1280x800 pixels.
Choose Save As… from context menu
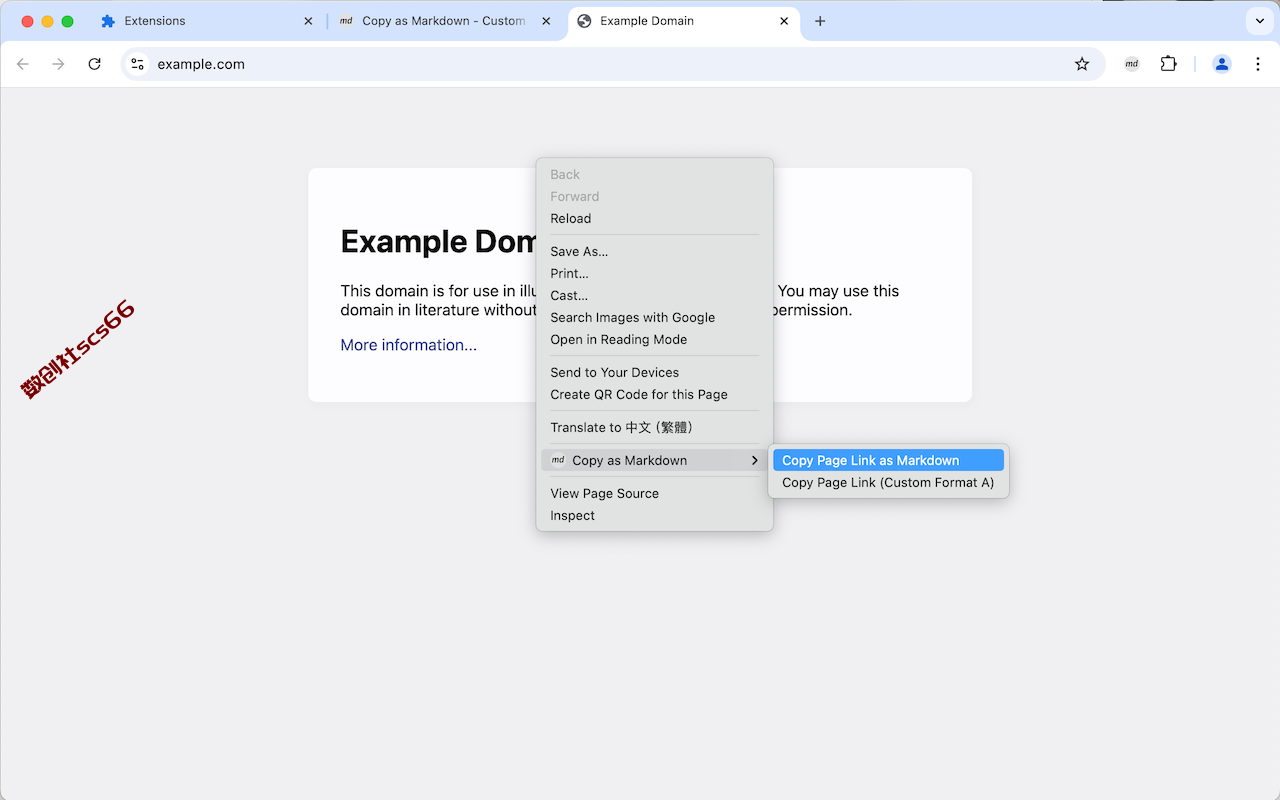click(655, 252)
